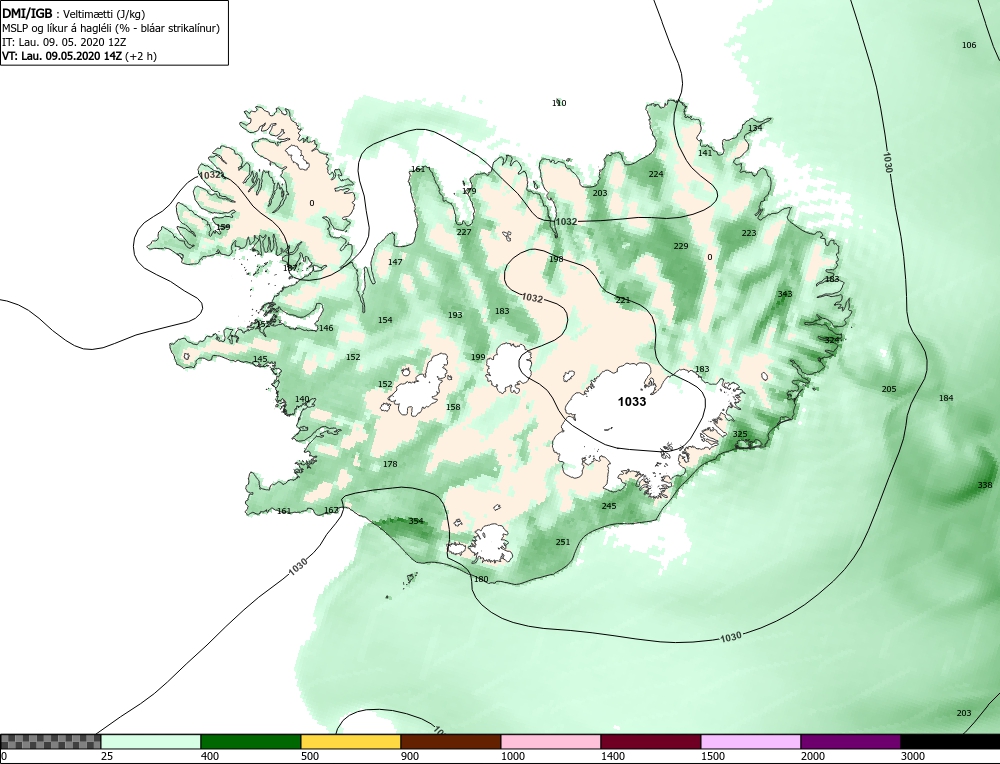
Task: Click the offshore map value "338"
Action: [985, 485]
